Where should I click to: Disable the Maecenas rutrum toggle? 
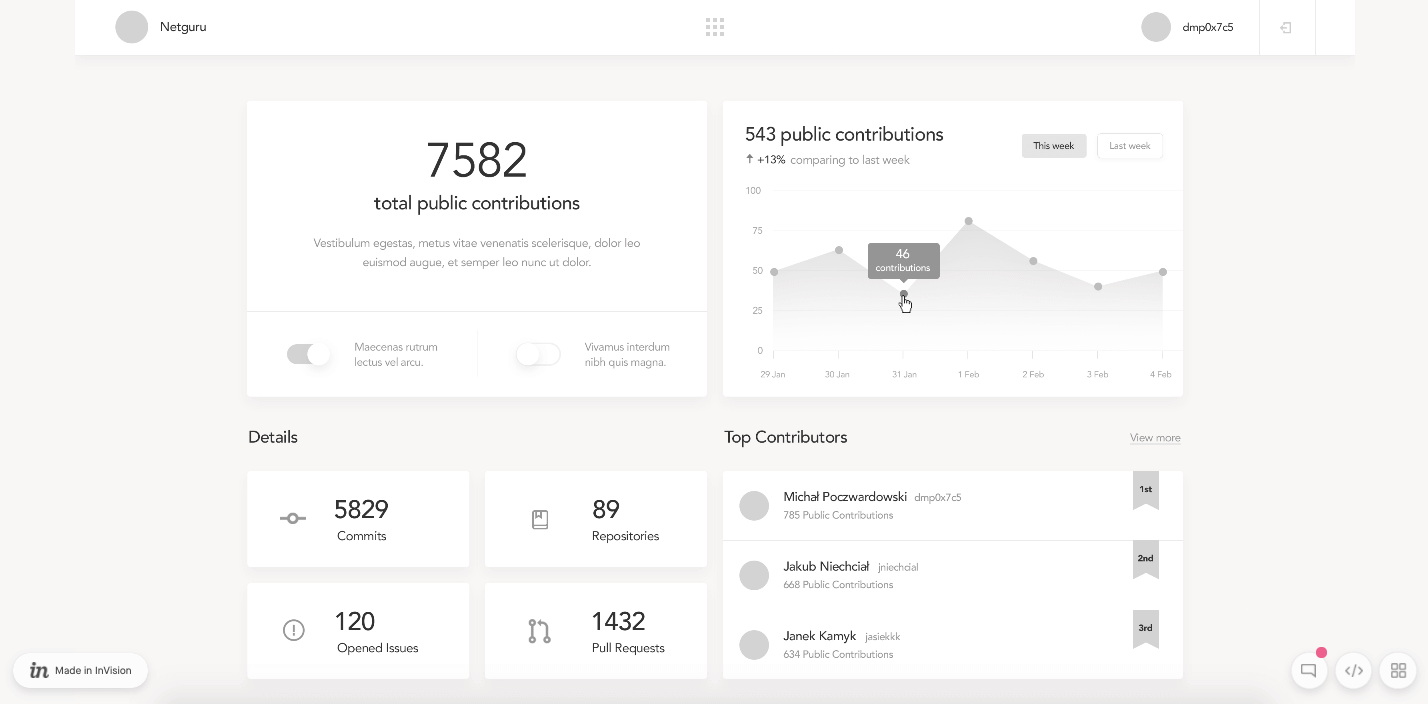point(308,354)
